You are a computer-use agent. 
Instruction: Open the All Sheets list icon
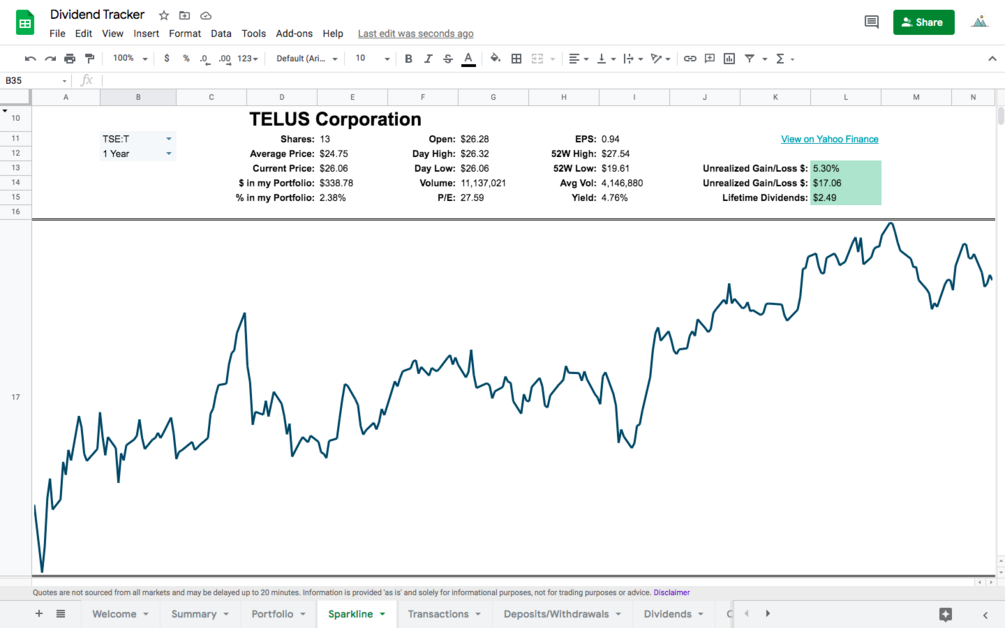click(61, 614)
